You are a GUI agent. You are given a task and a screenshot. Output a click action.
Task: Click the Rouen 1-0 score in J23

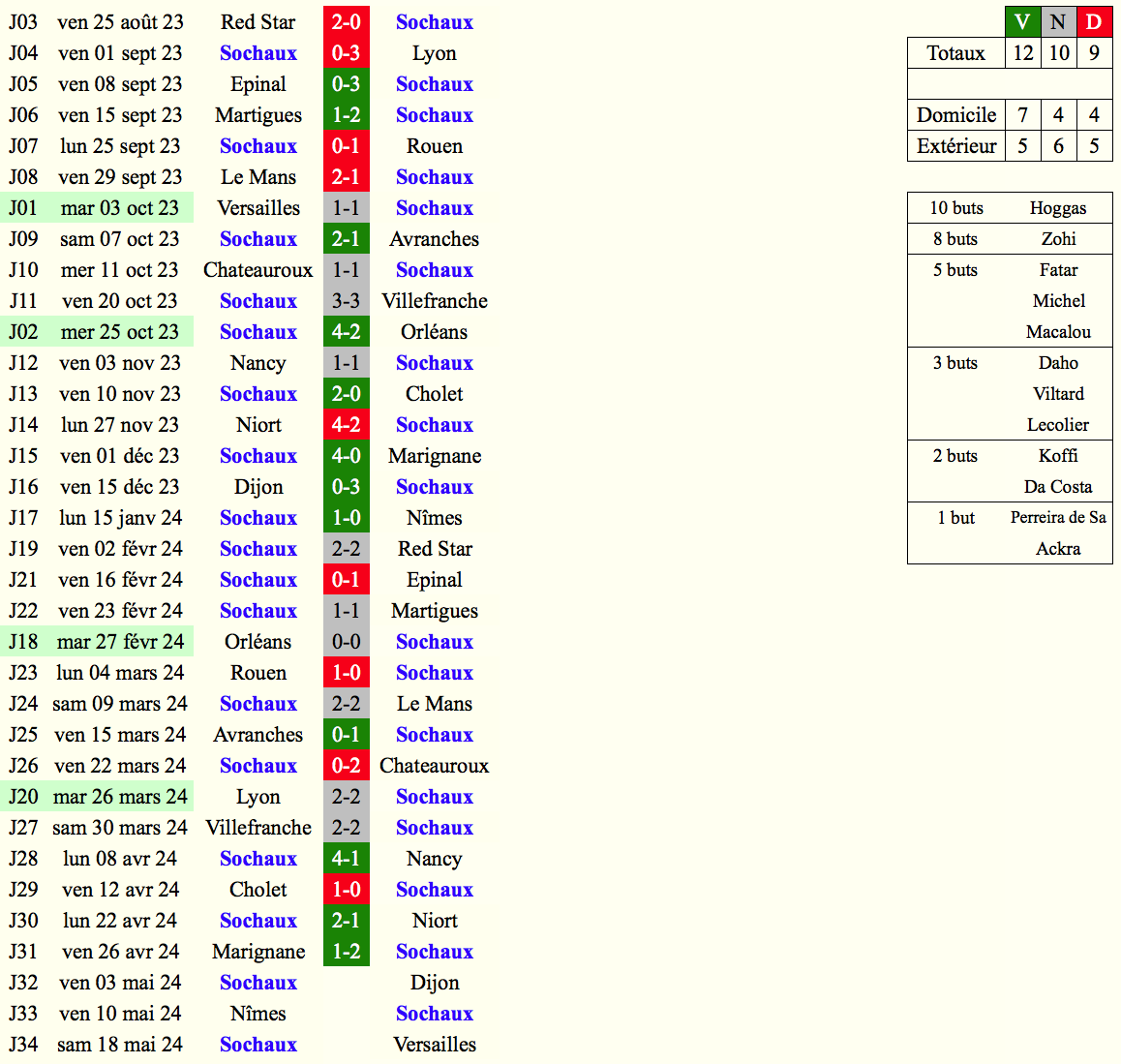click(x=346, y=673)
